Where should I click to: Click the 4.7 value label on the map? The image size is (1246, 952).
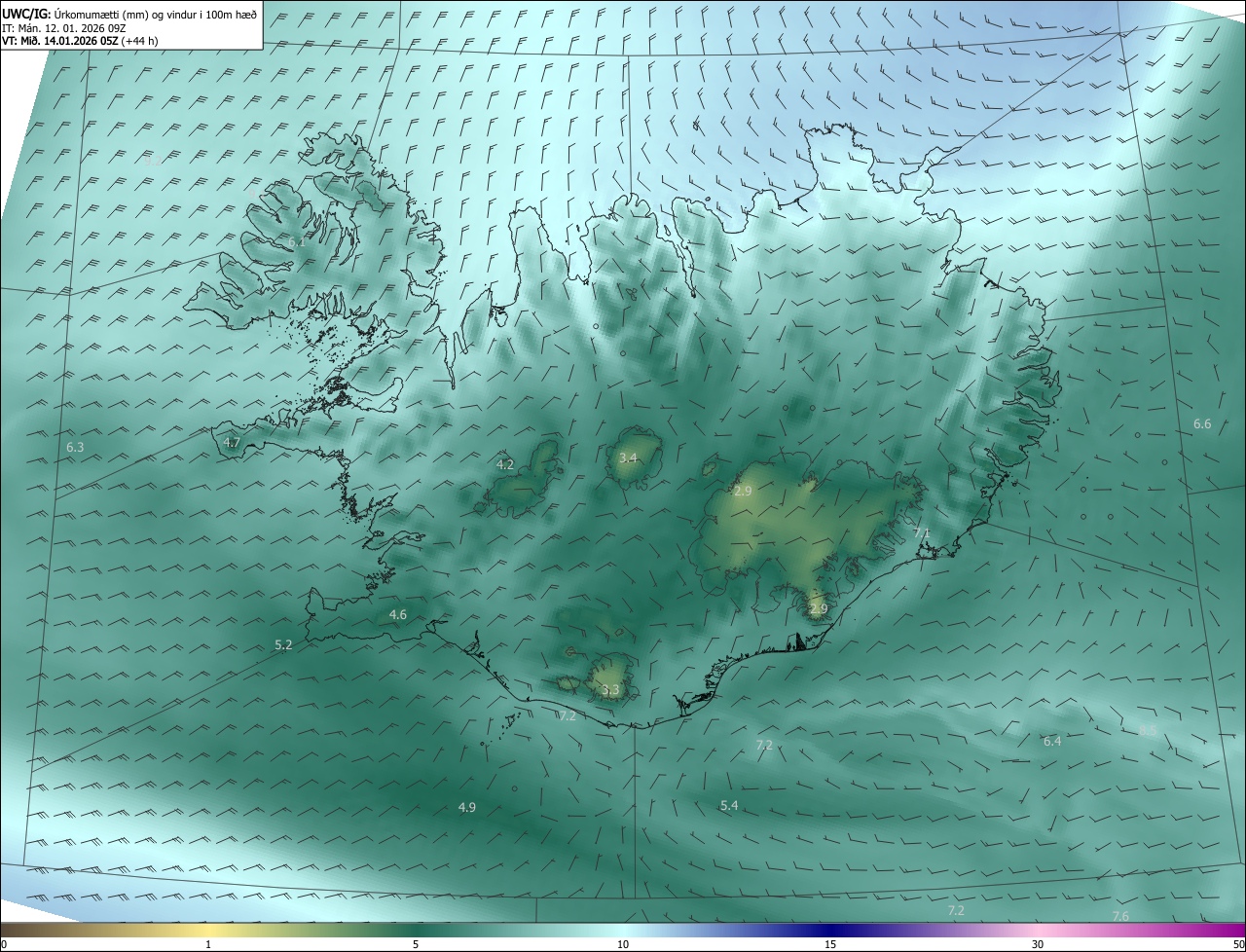pos(232,442)
